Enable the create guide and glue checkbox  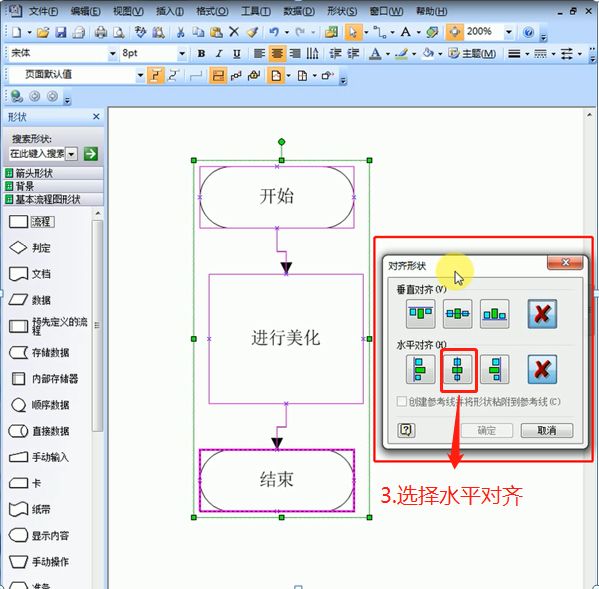coord(401,402)
